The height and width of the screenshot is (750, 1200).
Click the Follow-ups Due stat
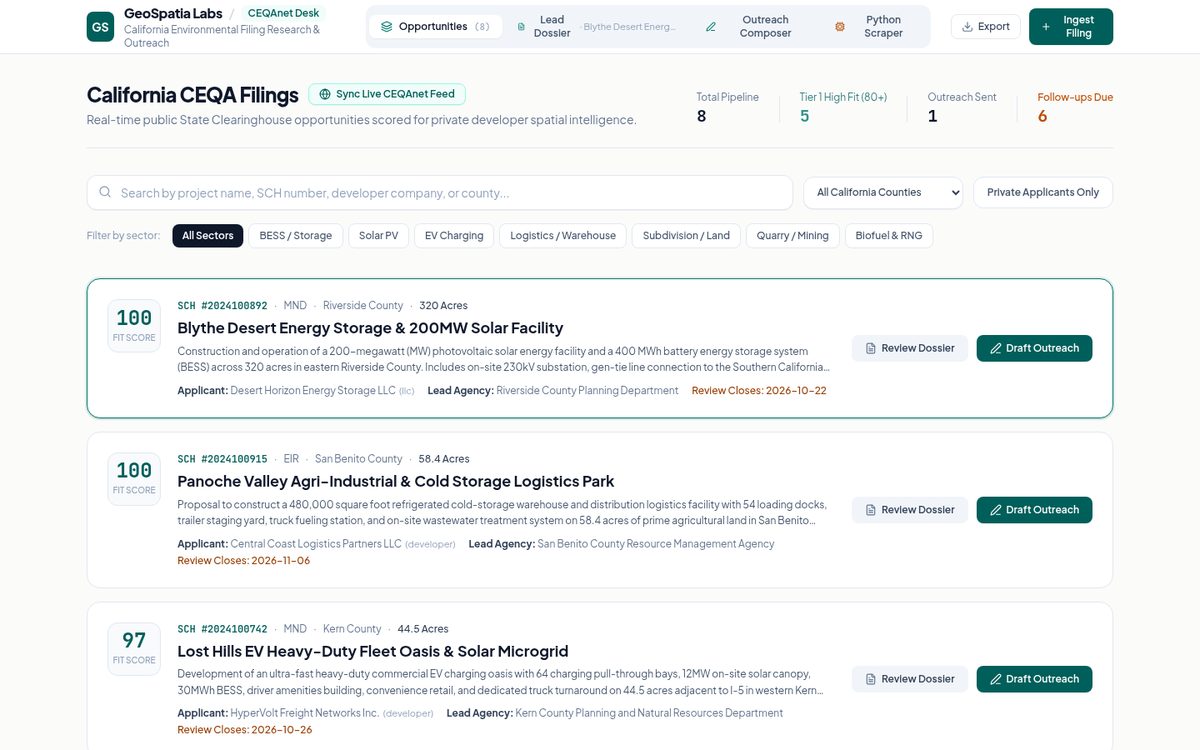click(1075, 107)
